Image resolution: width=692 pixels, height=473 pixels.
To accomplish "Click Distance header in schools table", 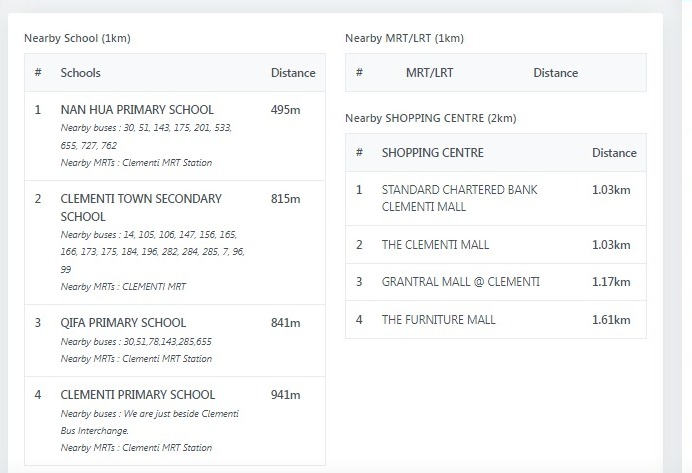I will [x=293, y=73].
